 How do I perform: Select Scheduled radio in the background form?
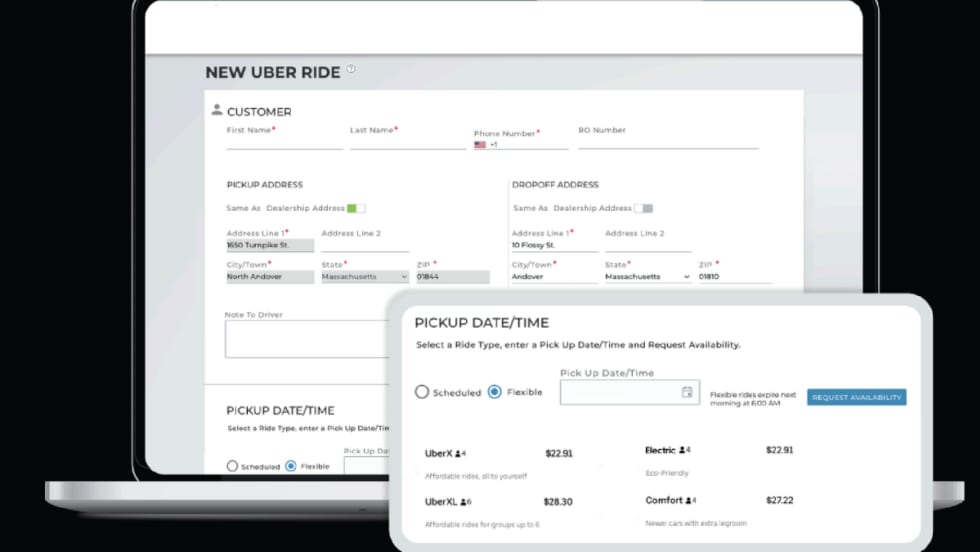coord(232,466)
